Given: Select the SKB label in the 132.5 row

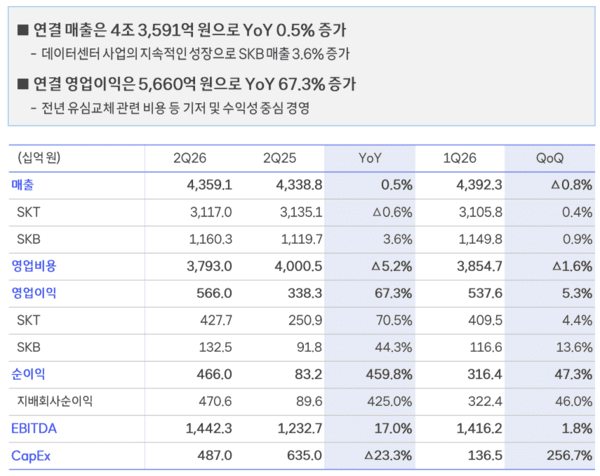Looking at the screenshot, I should coord(29,347).
